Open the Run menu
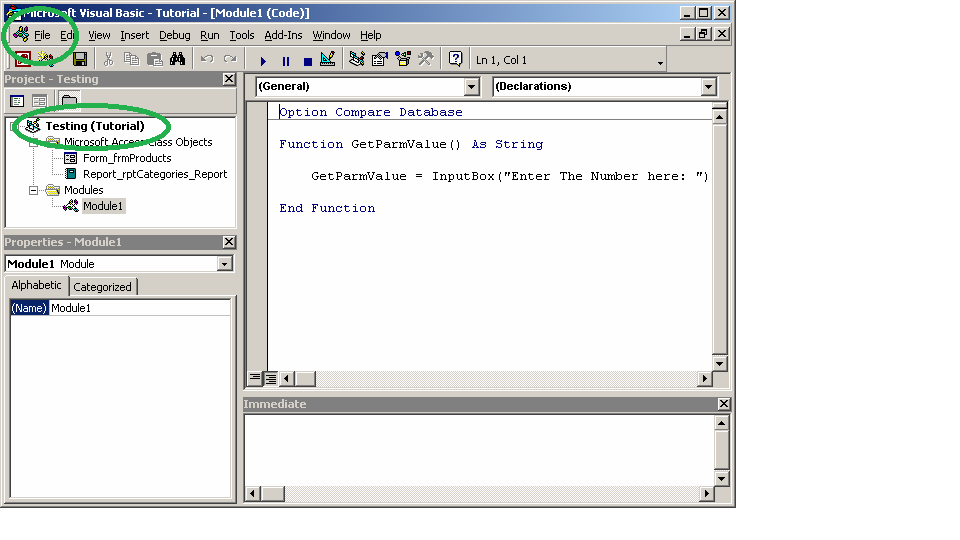The height and width of the screenshot is (540, 960). (x=209, y=35)
